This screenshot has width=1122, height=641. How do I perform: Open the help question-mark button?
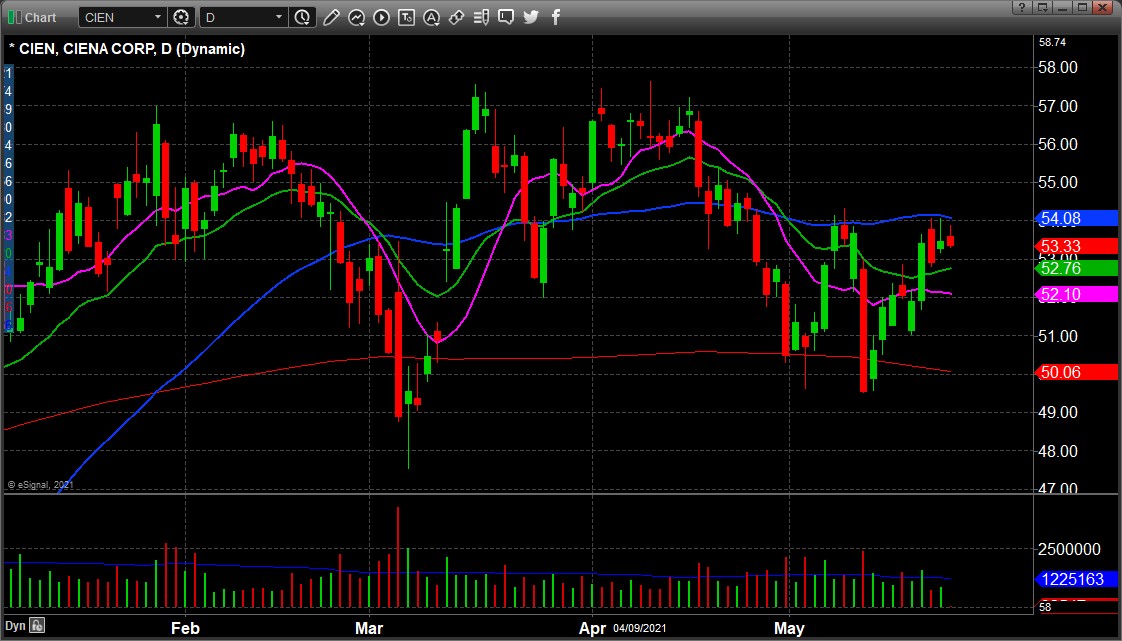[1021, 7]
